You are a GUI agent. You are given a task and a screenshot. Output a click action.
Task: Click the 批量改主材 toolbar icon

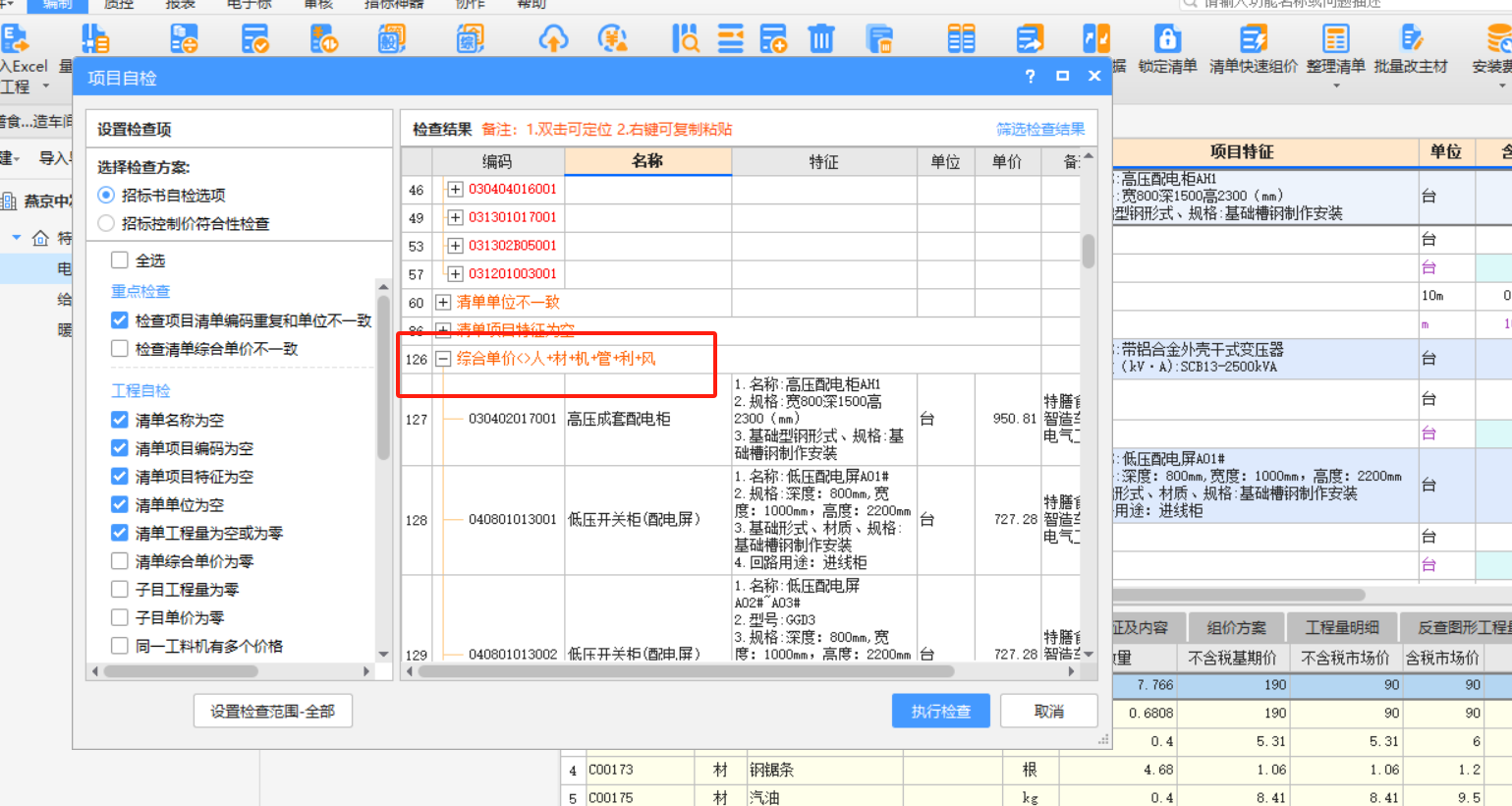tap(1411, 39)
